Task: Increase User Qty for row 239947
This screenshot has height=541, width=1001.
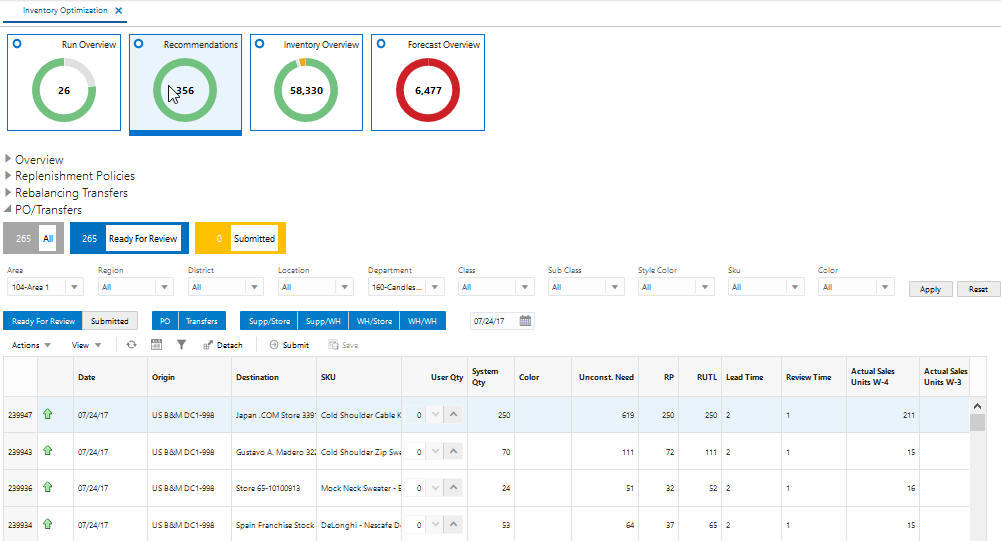Action: coord(453,415)
